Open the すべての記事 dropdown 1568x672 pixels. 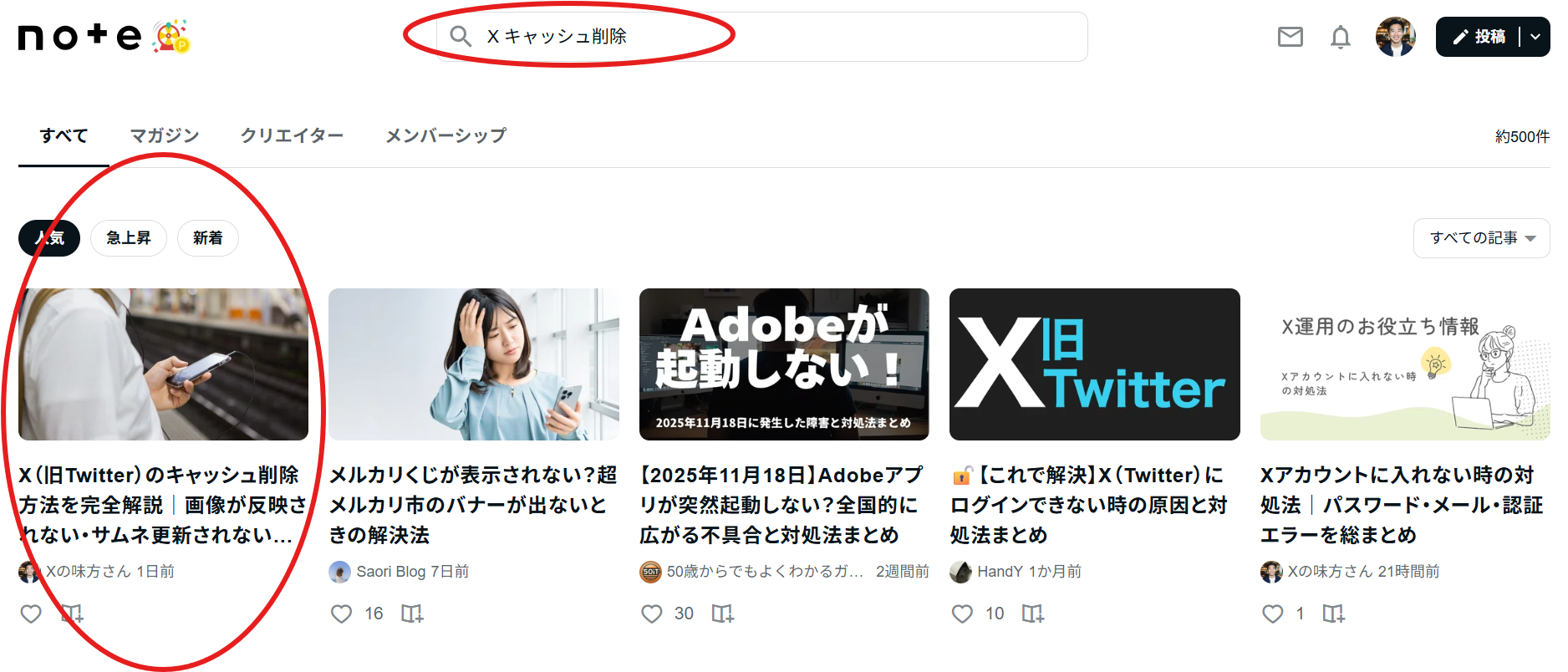tap(1481, 238)
